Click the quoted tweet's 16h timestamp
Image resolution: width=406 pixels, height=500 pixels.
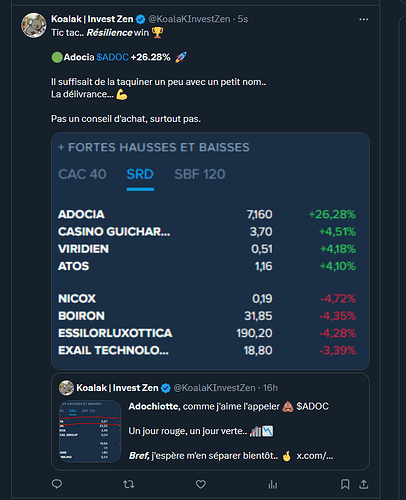270,388
